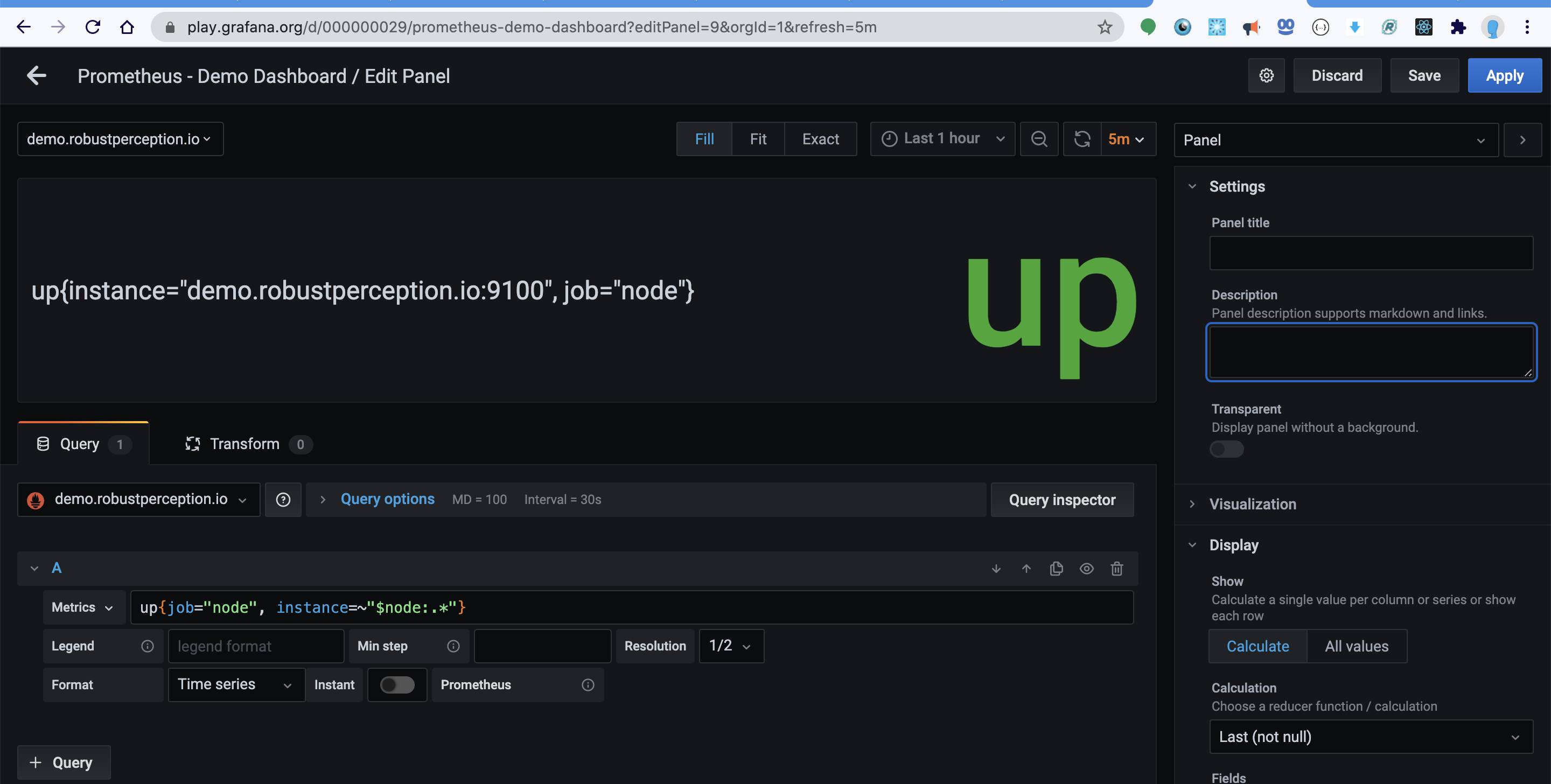
Task: Expand the Visualization section
Action: (1252, 504)
